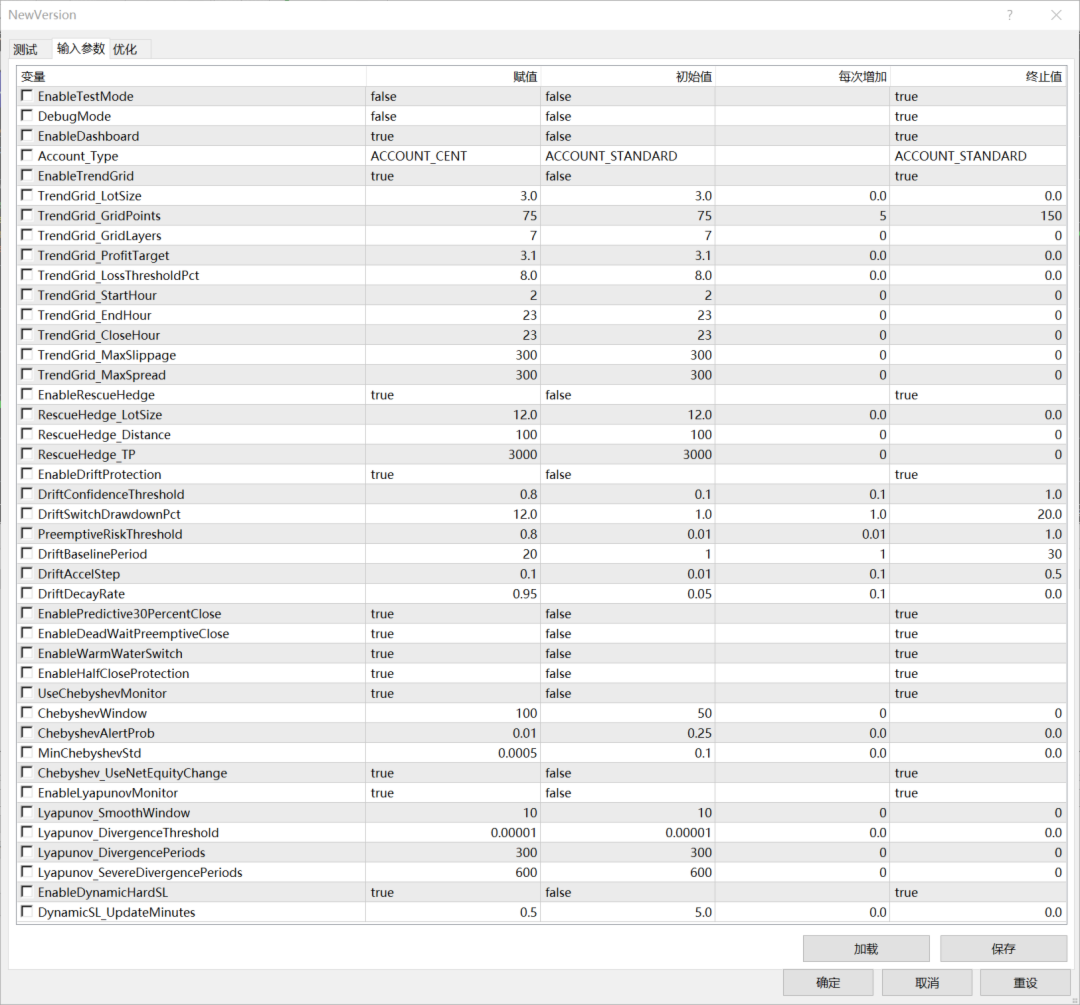Switch to the 优化 tab
The width and height of the screenshot is (1080, 1005).
125,49
